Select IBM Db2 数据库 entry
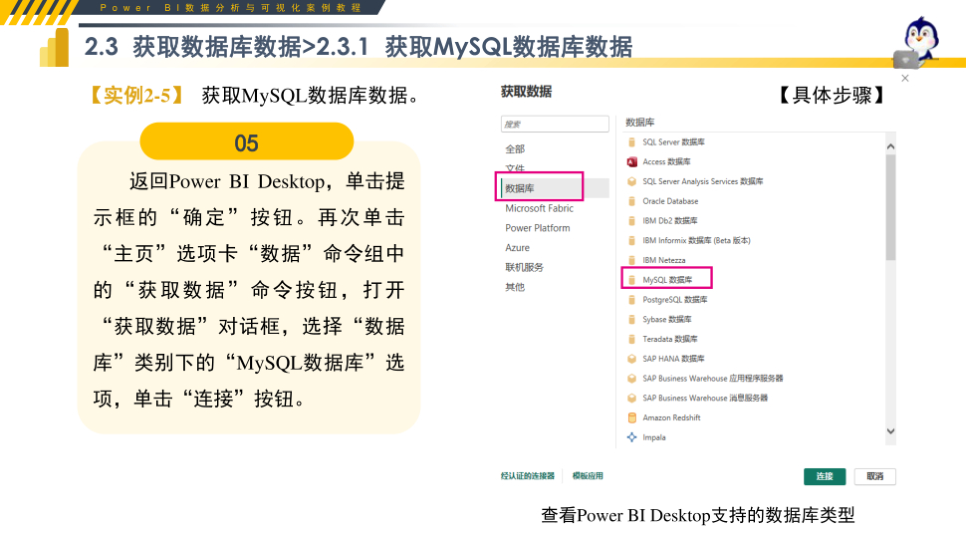The height and width of the screenshot is (544, 966). 670,221
